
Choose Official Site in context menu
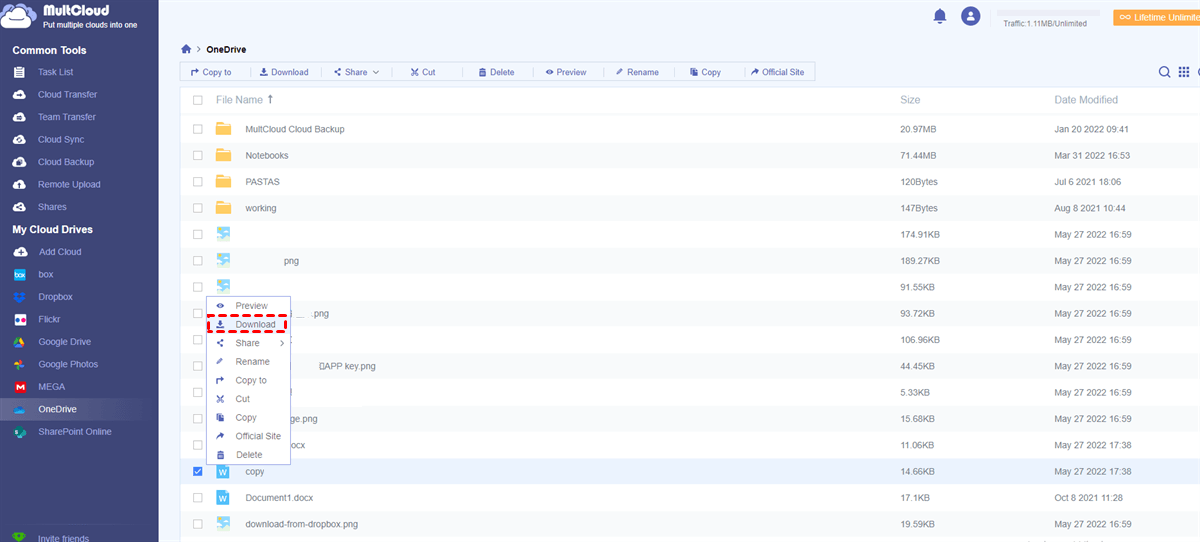[249, 436]
